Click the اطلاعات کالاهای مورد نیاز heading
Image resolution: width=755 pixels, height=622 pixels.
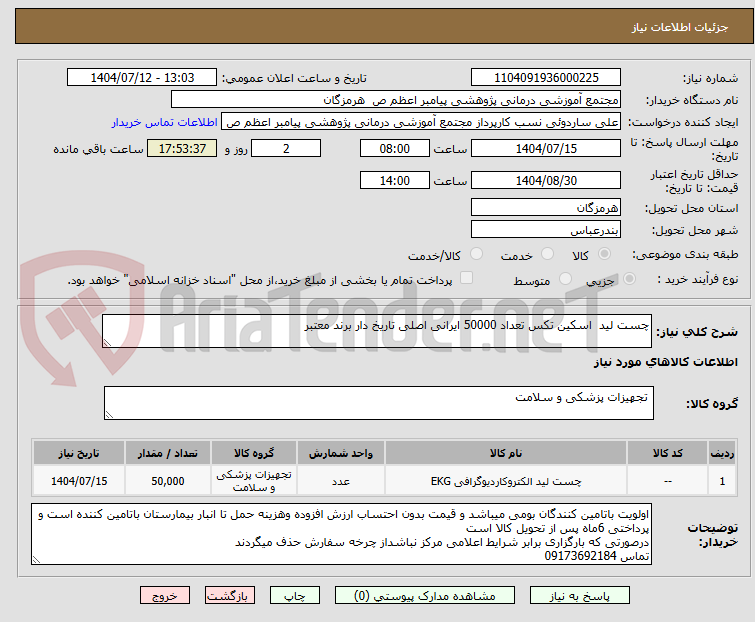click(x=665, y=362)
